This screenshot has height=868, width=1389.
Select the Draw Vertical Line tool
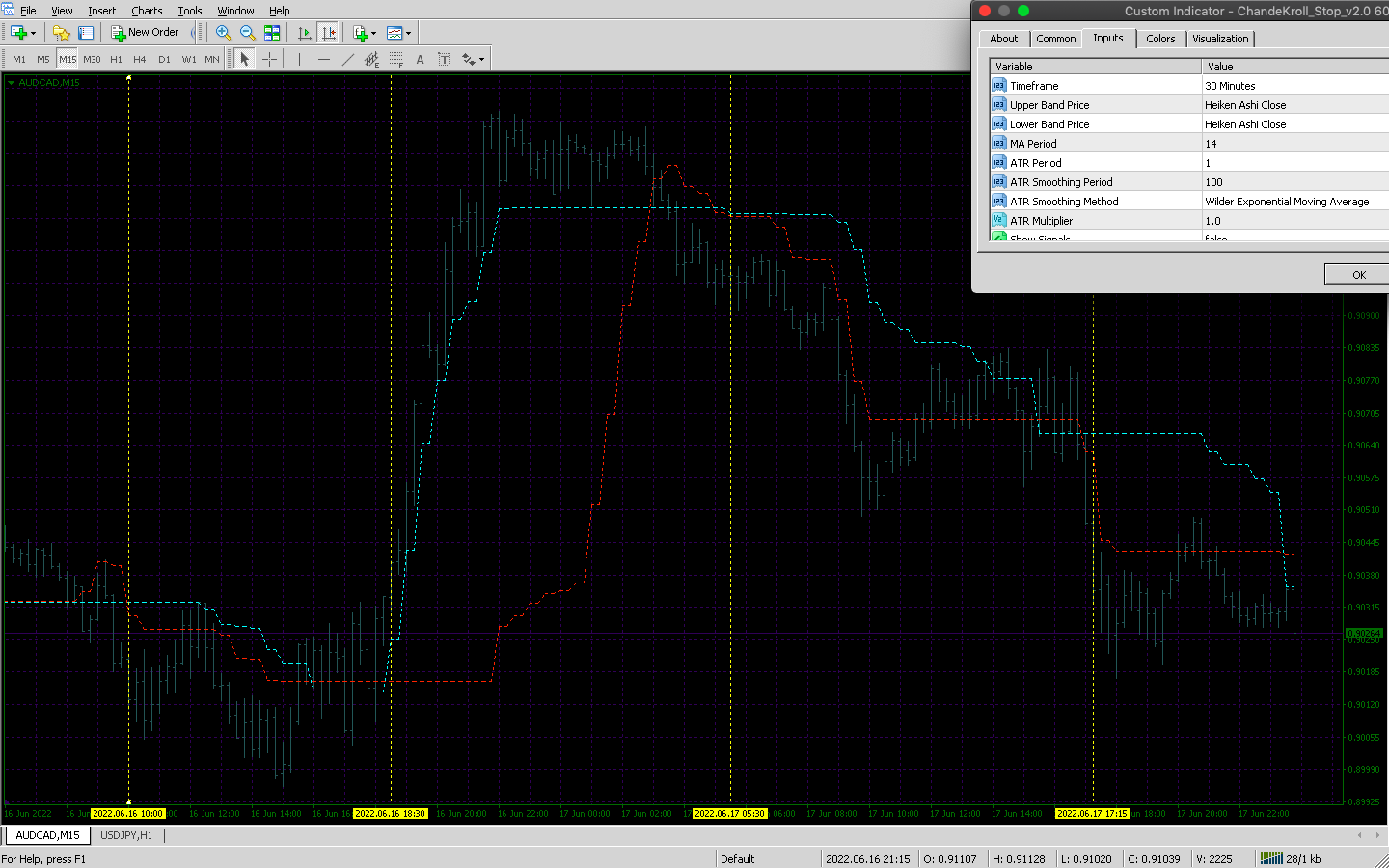pos(300,59)
